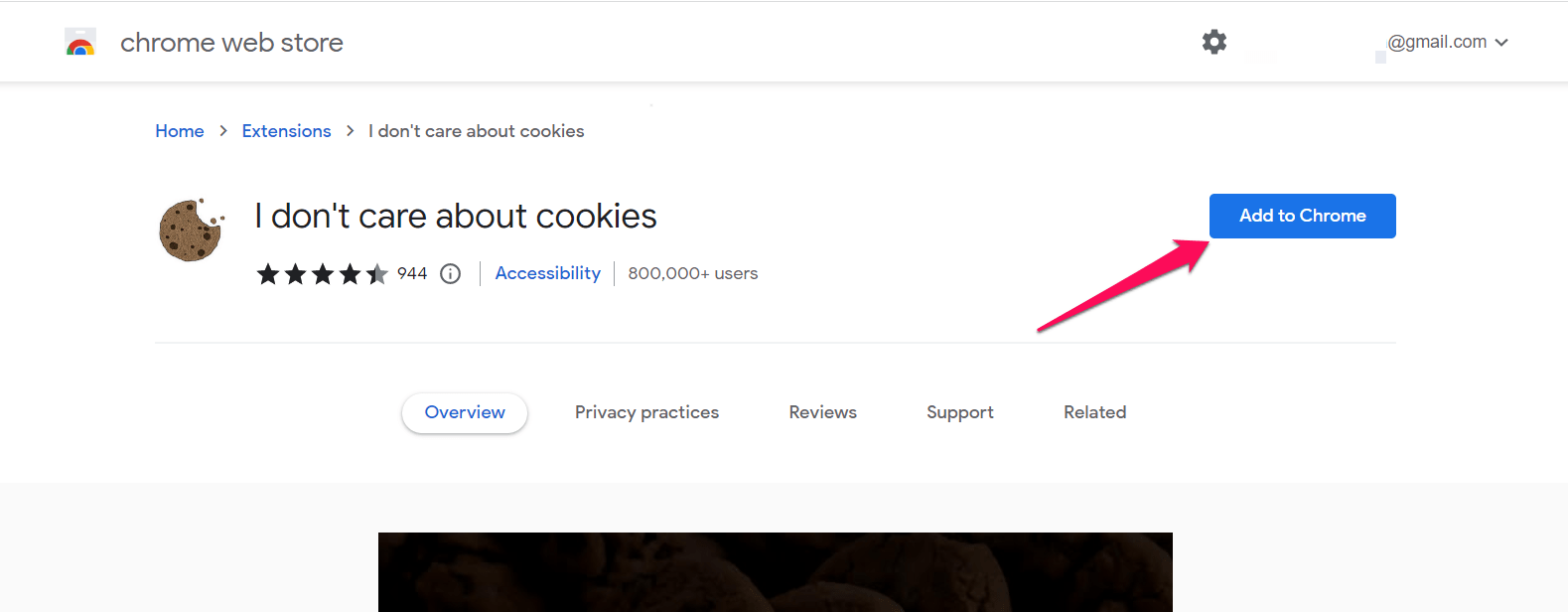
Task: Open the Extensions breadcrumb link
Action: (286, 131)
